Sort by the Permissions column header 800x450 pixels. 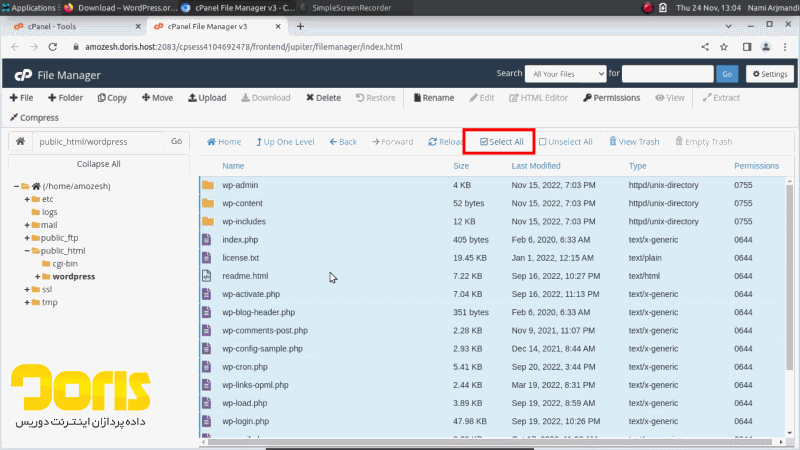(756, 166)
